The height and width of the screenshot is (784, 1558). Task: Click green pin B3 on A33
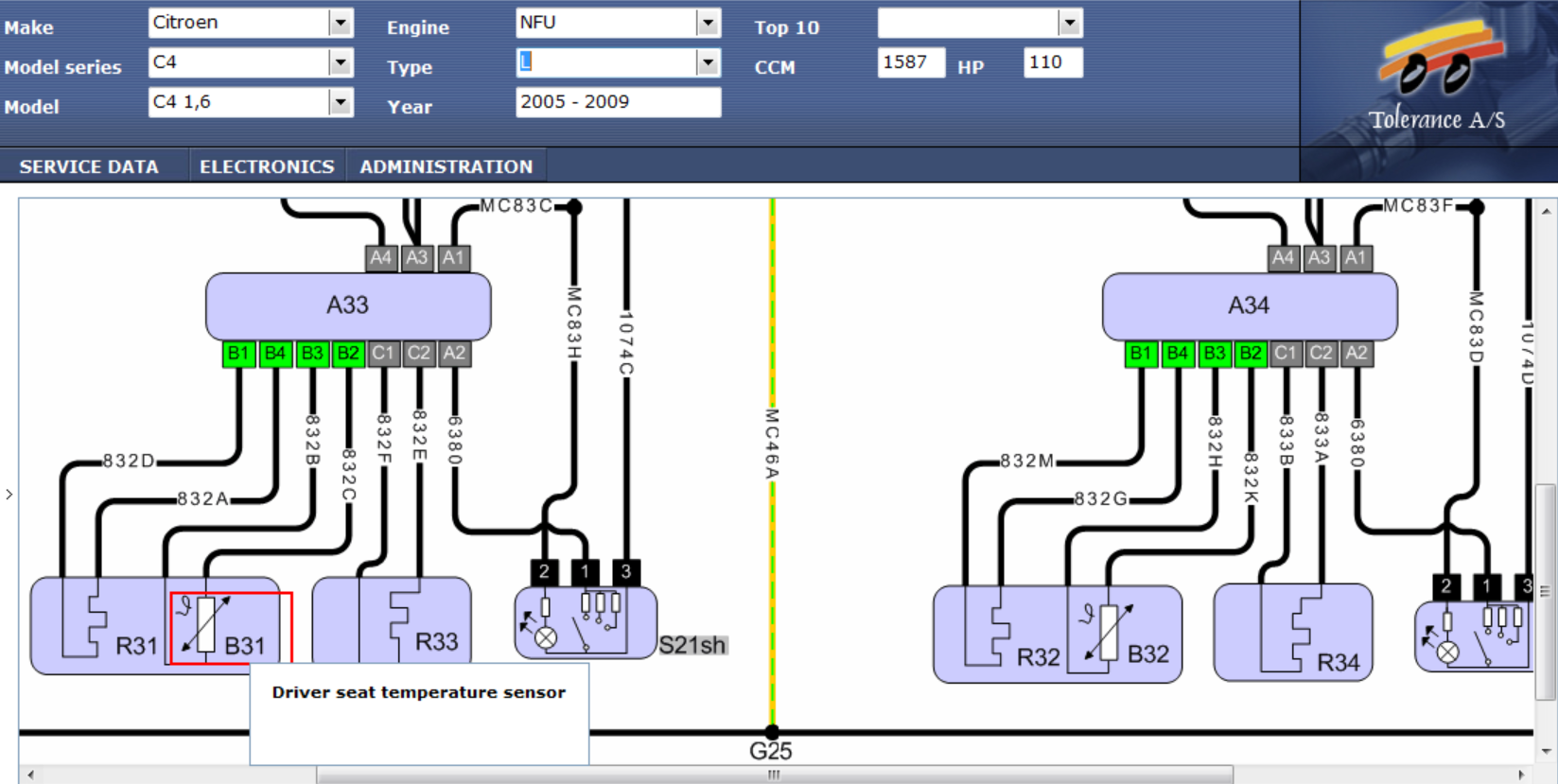point(312,354)
